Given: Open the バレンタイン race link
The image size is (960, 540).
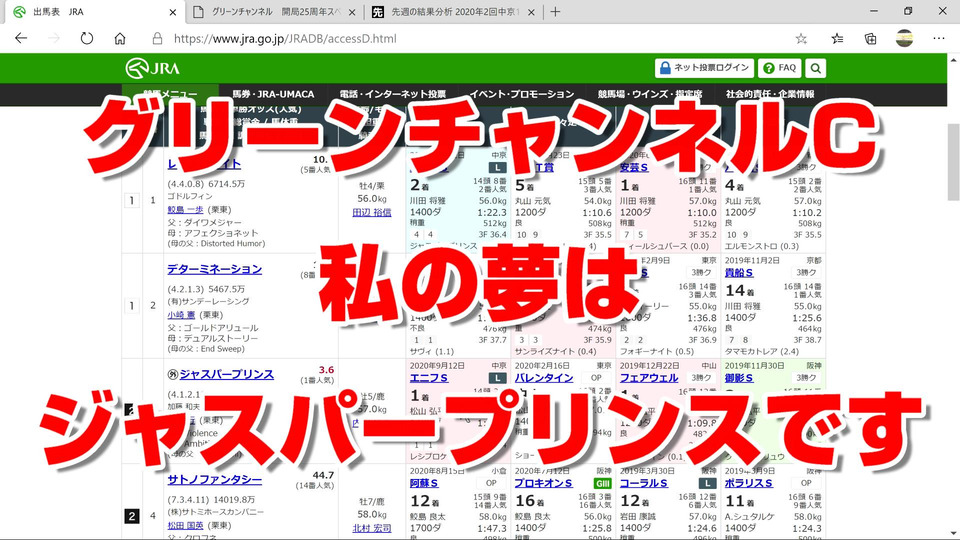Looking at the screenshot, I should [544, 378].
